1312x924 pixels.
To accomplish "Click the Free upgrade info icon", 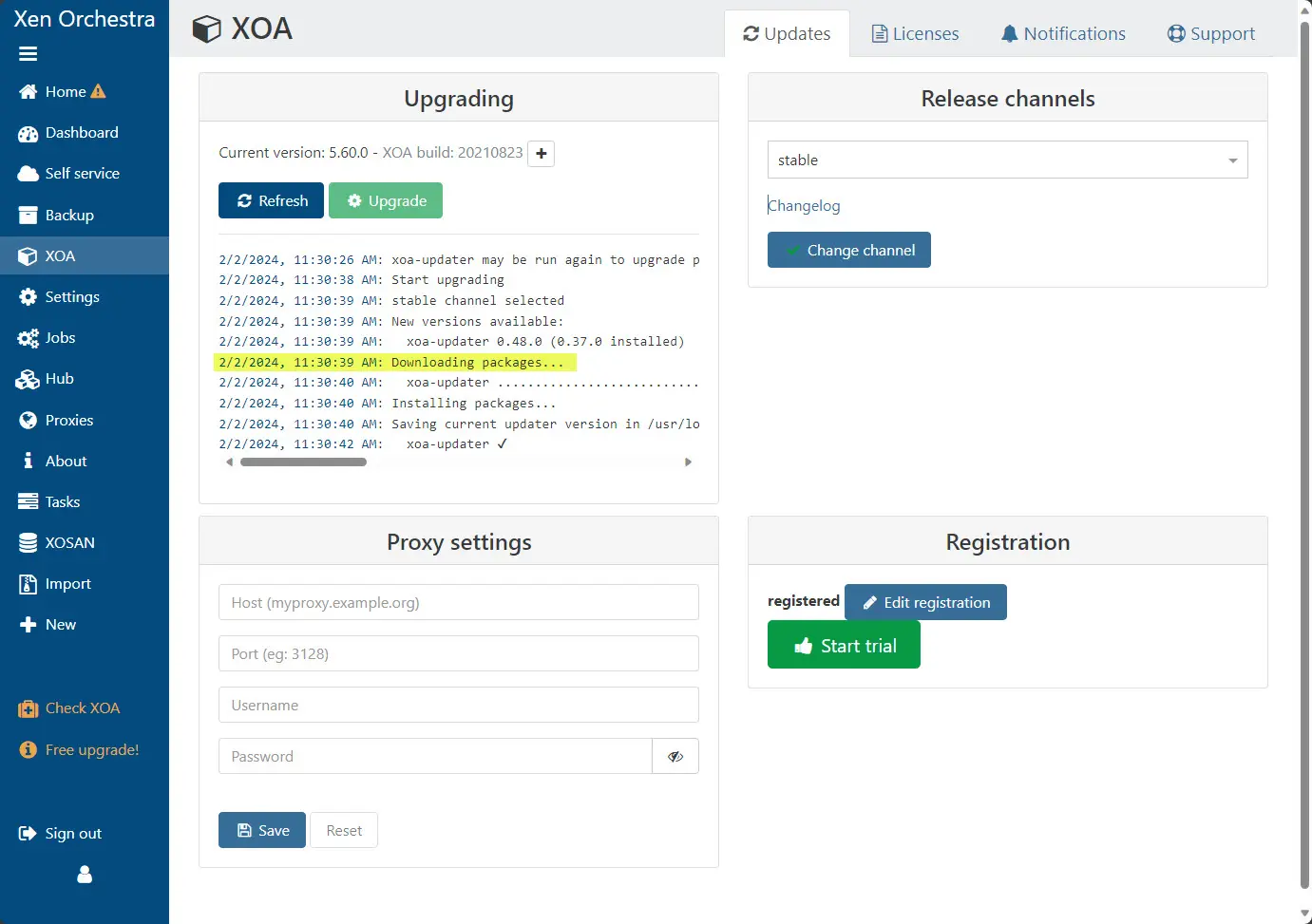I will [29, 750].
